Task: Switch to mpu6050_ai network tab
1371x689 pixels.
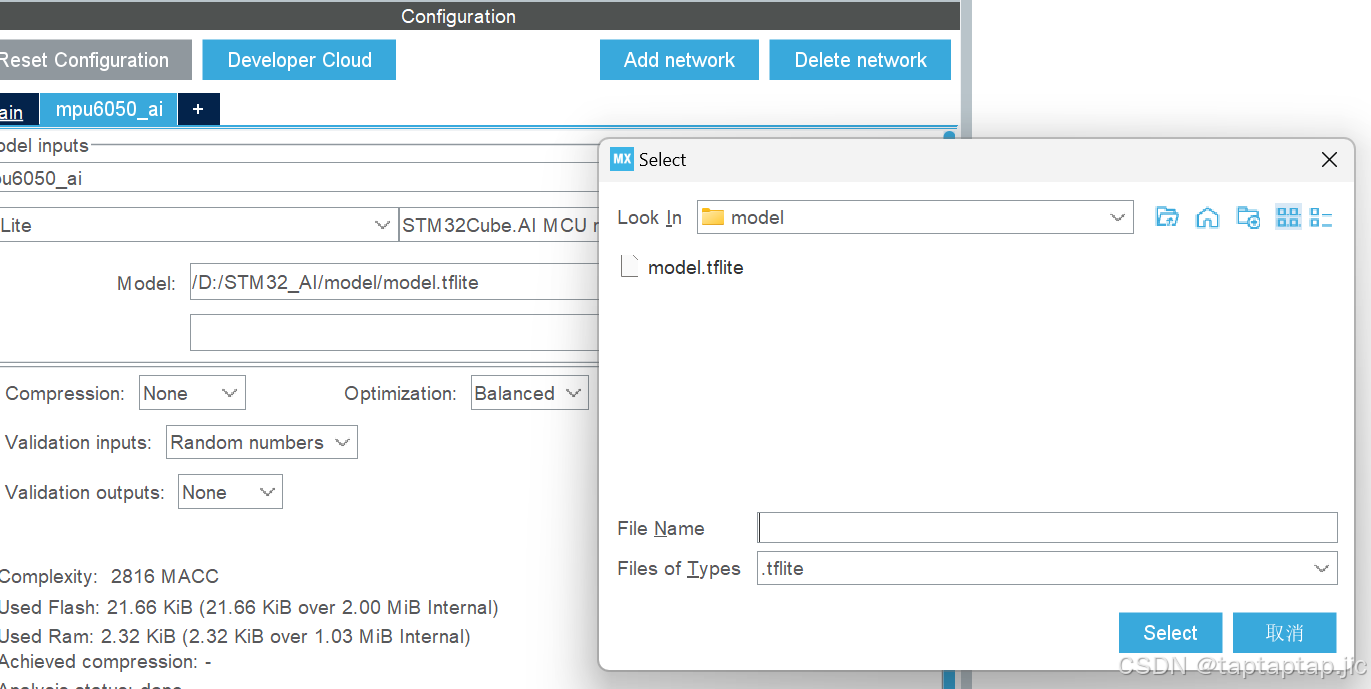Action: point(109,110)
